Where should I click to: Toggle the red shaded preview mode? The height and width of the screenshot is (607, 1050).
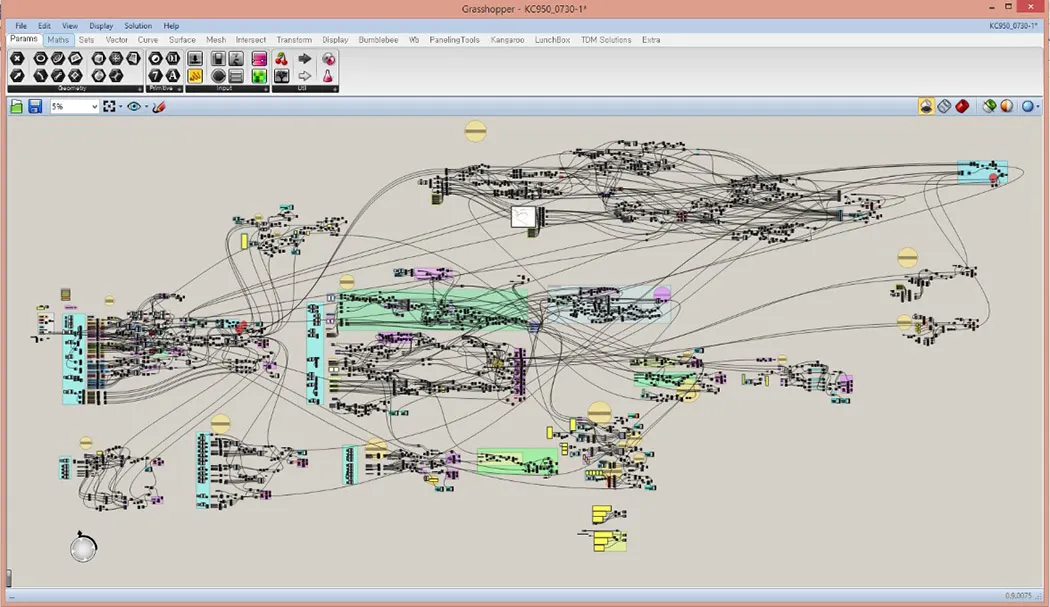coord(962,106)
